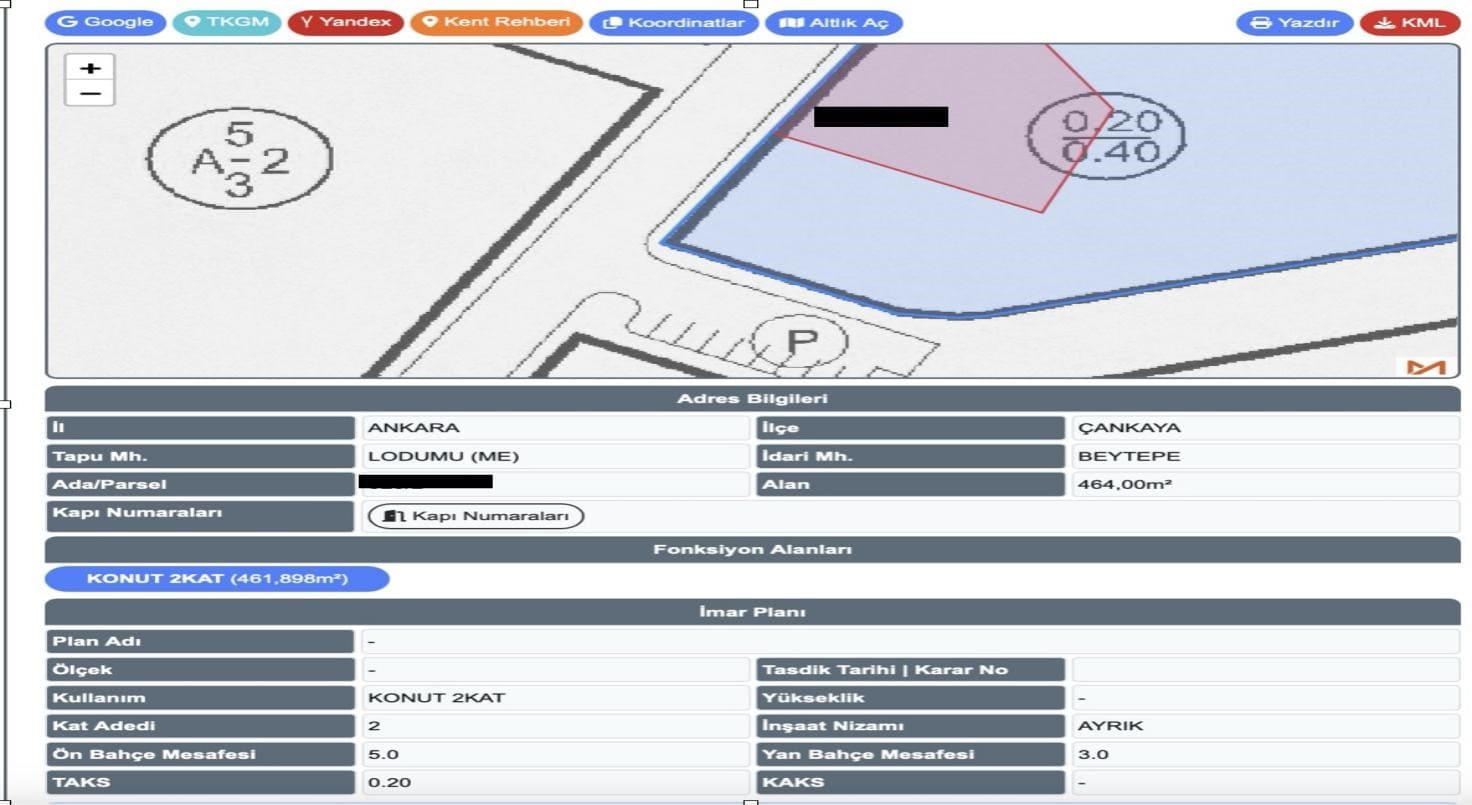Click the Fonksiyon Alanları section header
The width and height of the screenshot is (1472, 805).
(x=752, y=550)
